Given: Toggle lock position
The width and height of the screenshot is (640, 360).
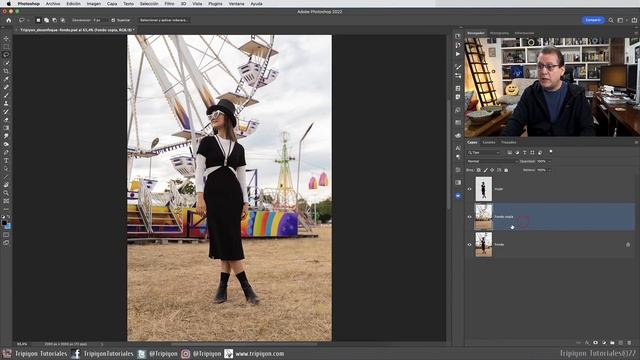Looking at the screenshot, I should 492,170.
